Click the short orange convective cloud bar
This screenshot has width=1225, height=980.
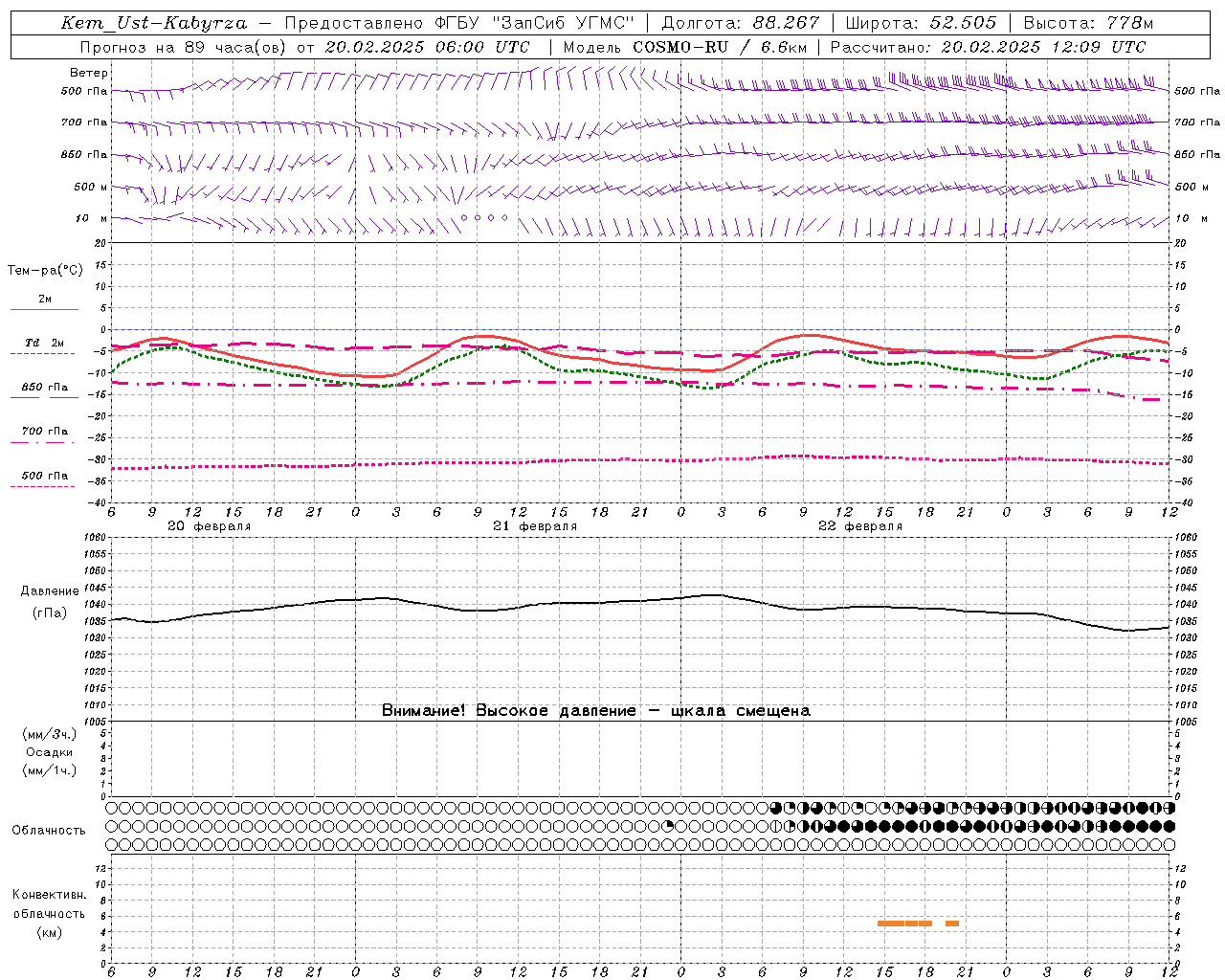[952, 924]
